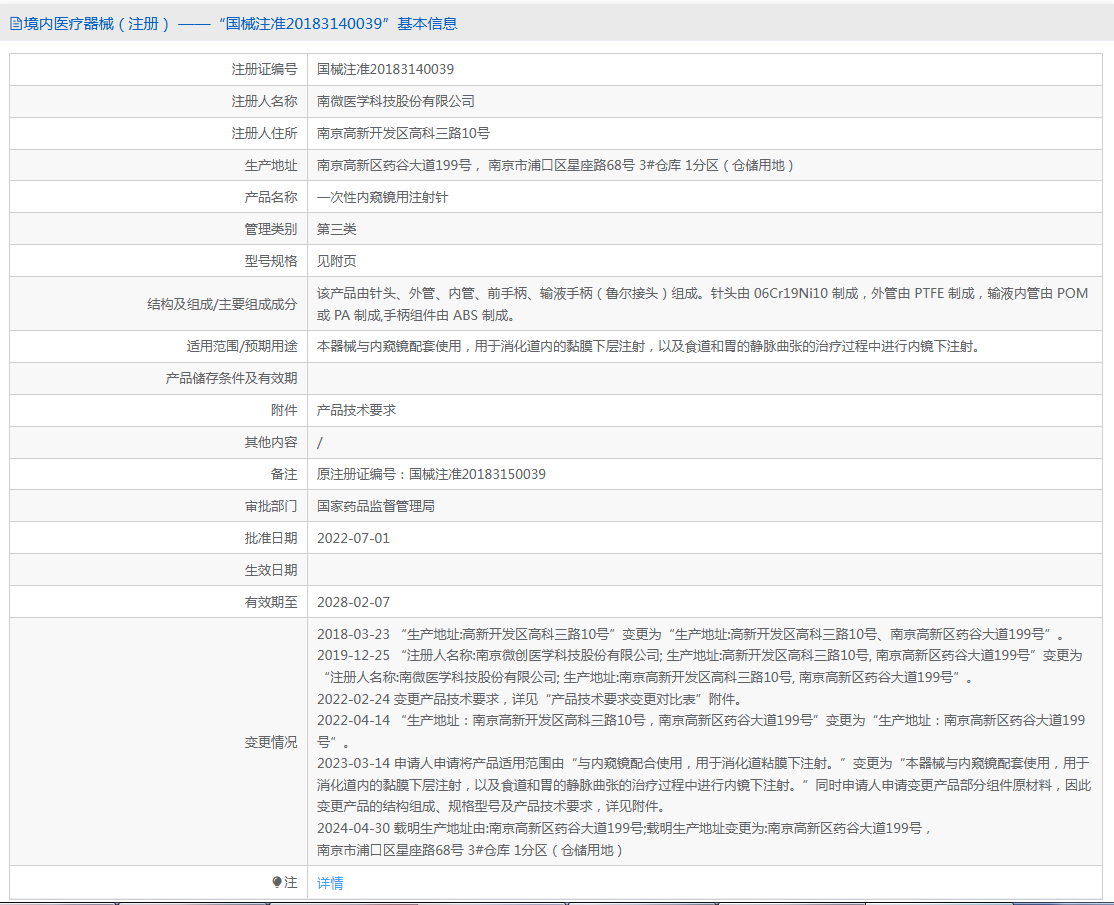
Task: Select the 2024-04-30 change record line
Action: click(624, 839)
